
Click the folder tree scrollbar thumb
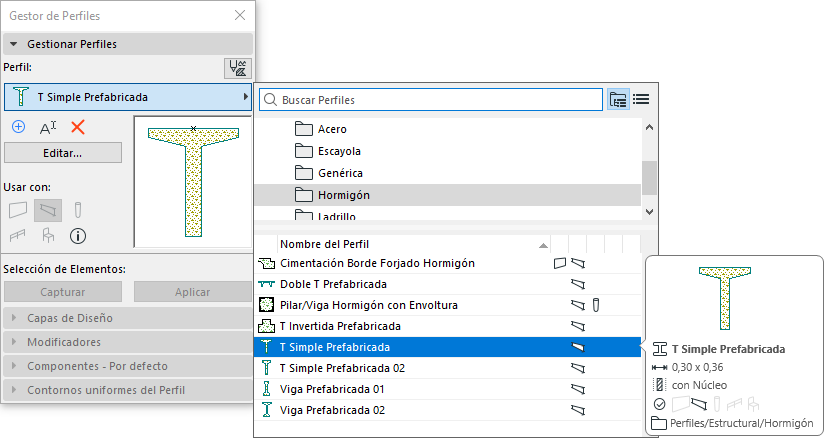tap(649, 178)
